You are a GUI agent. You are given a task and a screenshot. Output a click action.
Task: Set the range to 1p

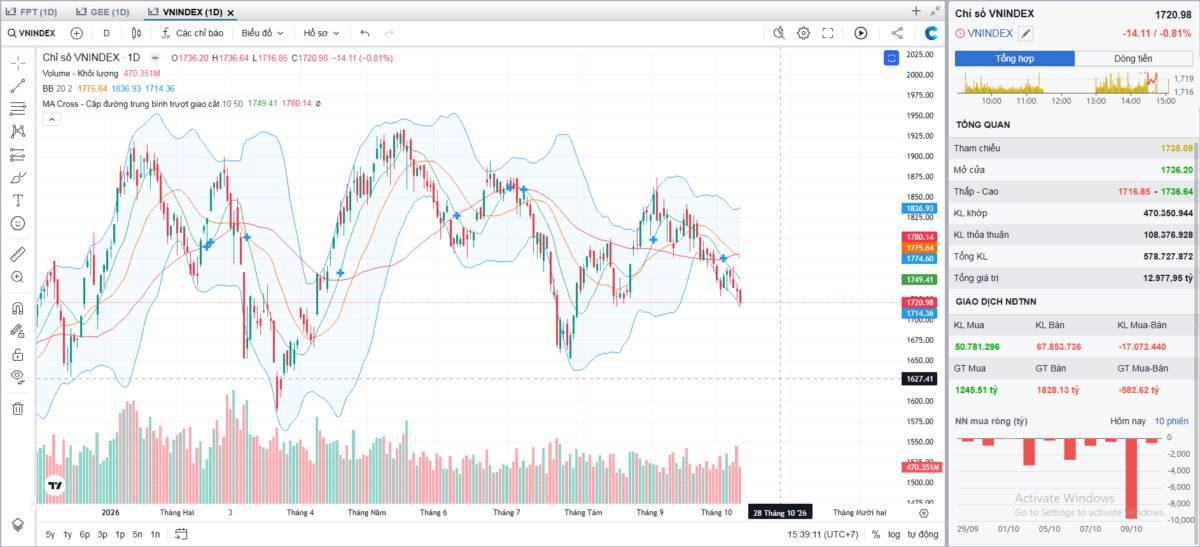[x=120, y=534]
